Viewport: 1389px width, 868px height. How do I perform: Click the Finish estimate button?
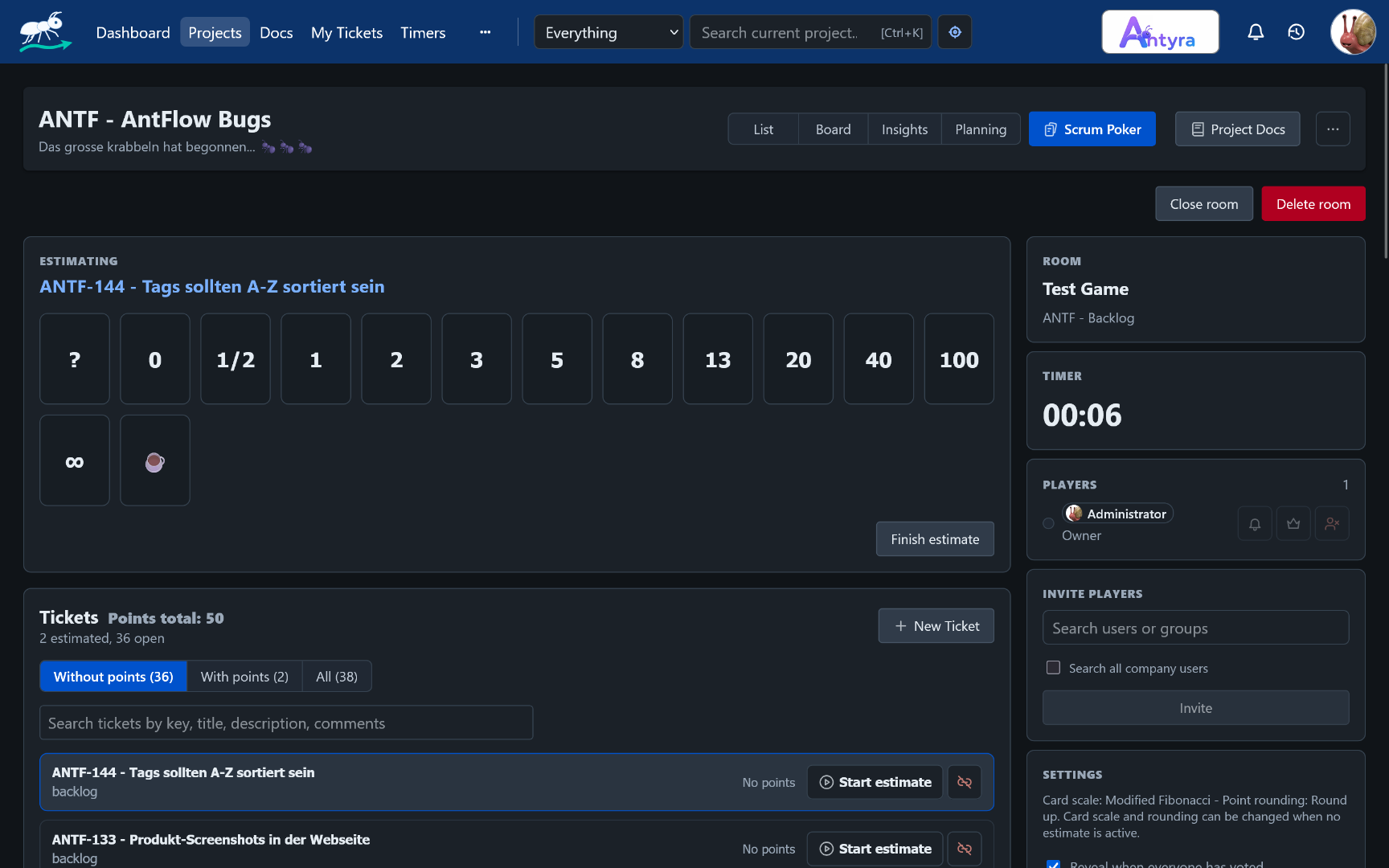935,539
